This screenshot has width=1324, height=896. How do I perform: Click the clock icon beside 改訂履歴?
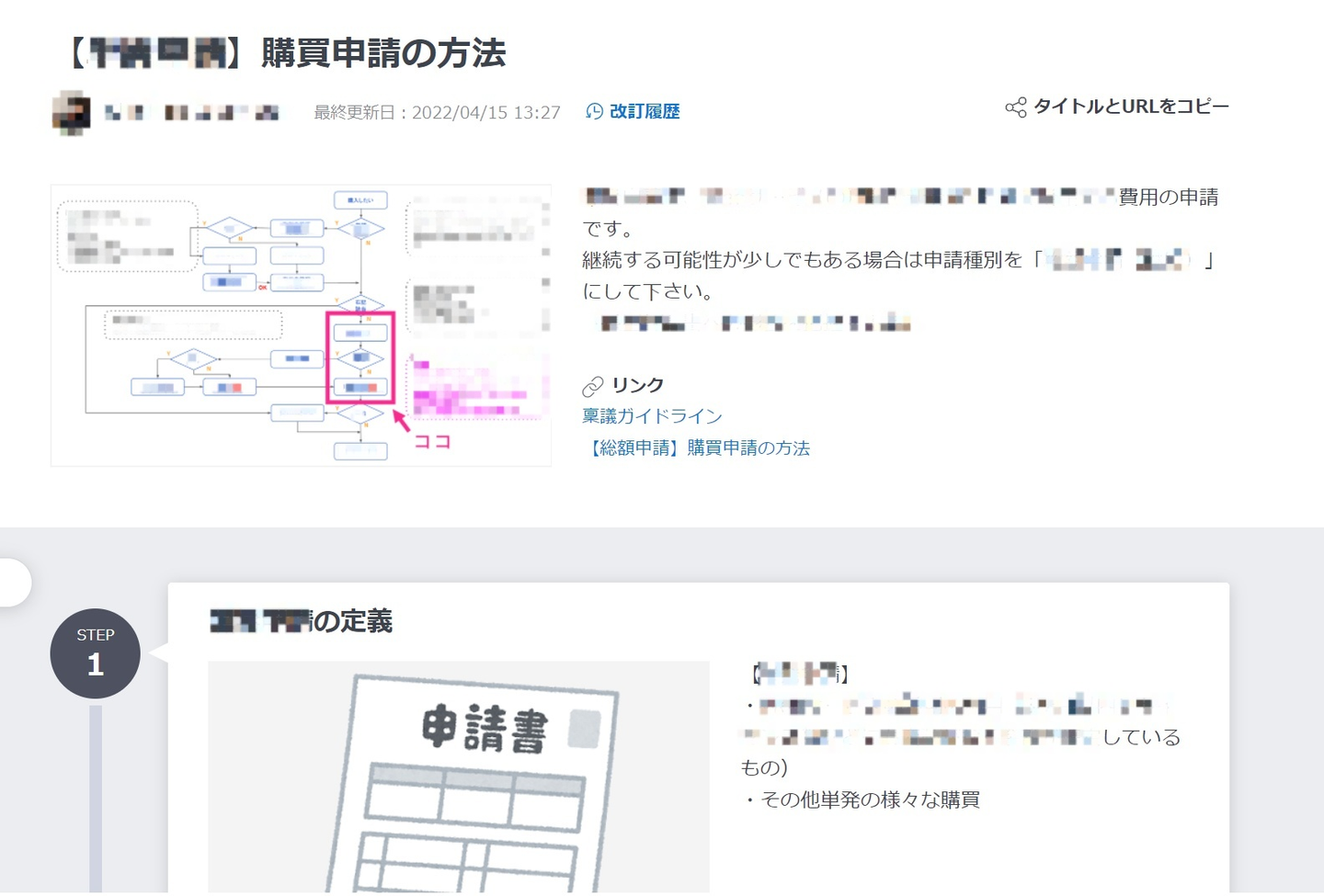(595, 111)
